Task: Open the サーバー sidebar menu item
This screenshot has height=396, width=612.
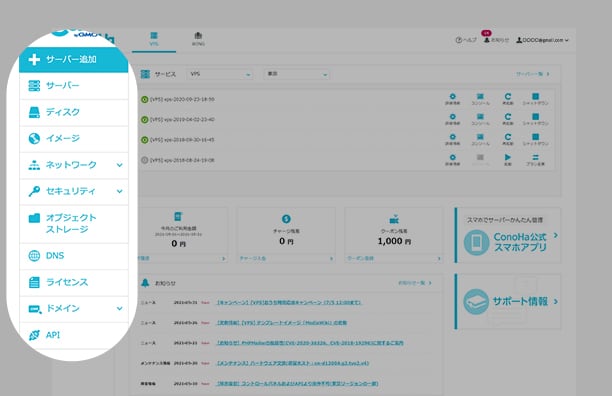Action: (73, 86)
